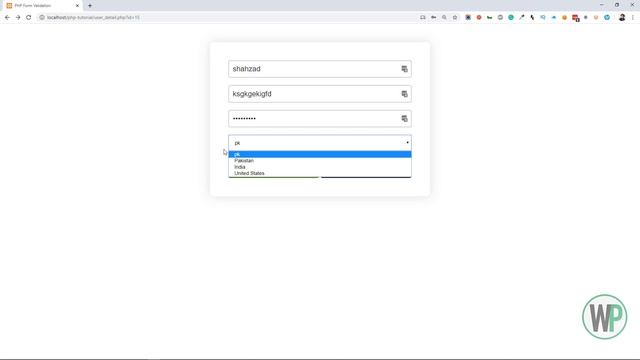Click the dropdown arrow on country select
The width and height of the screenshot is (640, 360).
click(407, 142)
